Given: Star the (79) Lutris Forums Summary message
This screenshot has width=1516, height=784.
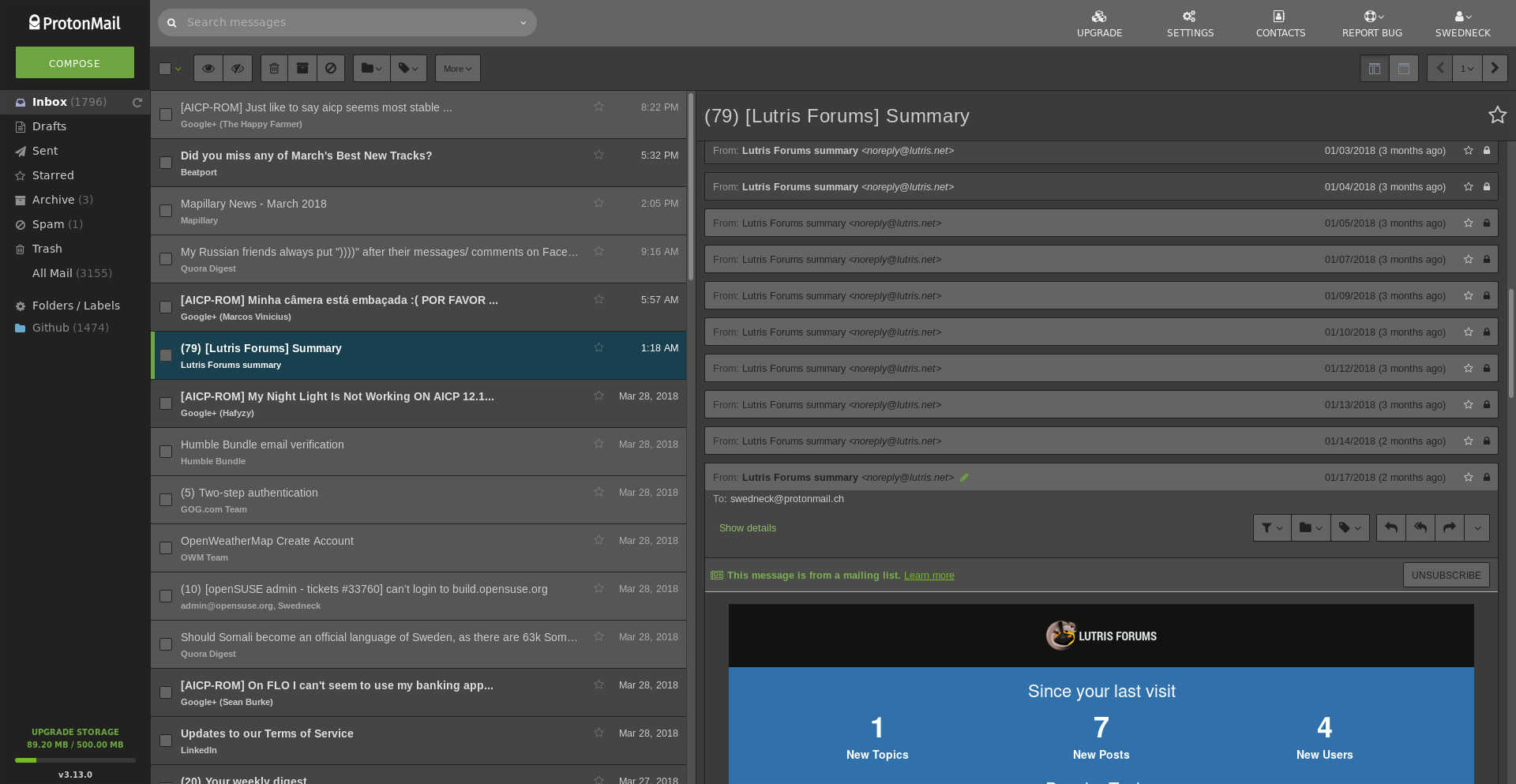Looking at the screenshot, I should click(599, 348).
